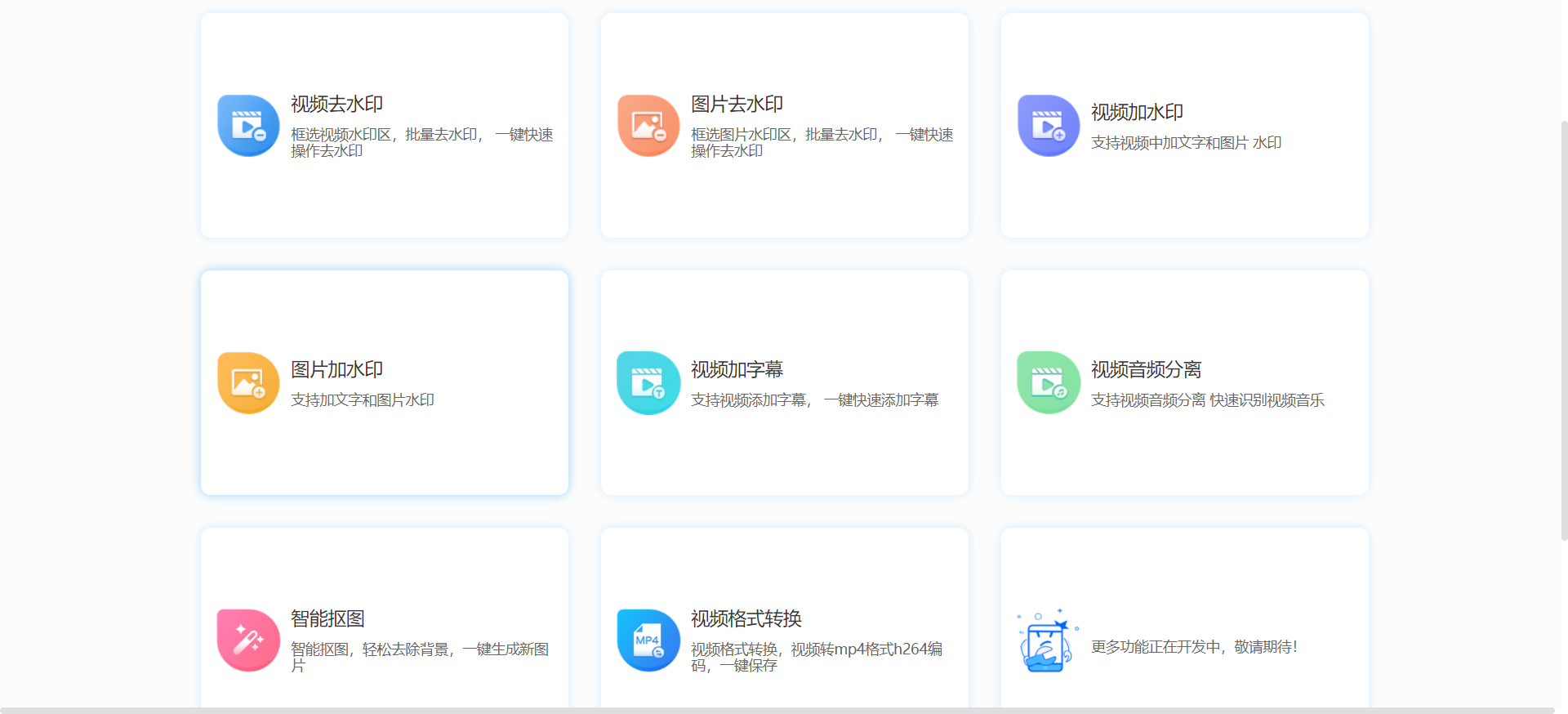Open the 图片去水印 title
Viewport: 1568px width, 714px height.
[737, 105]
